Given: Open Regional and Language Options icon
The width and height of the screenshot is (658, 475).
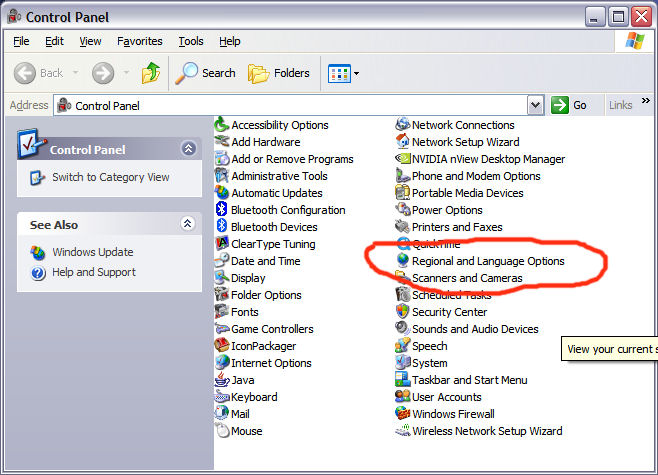Looking at the screenshot, I should coord(402,261).
